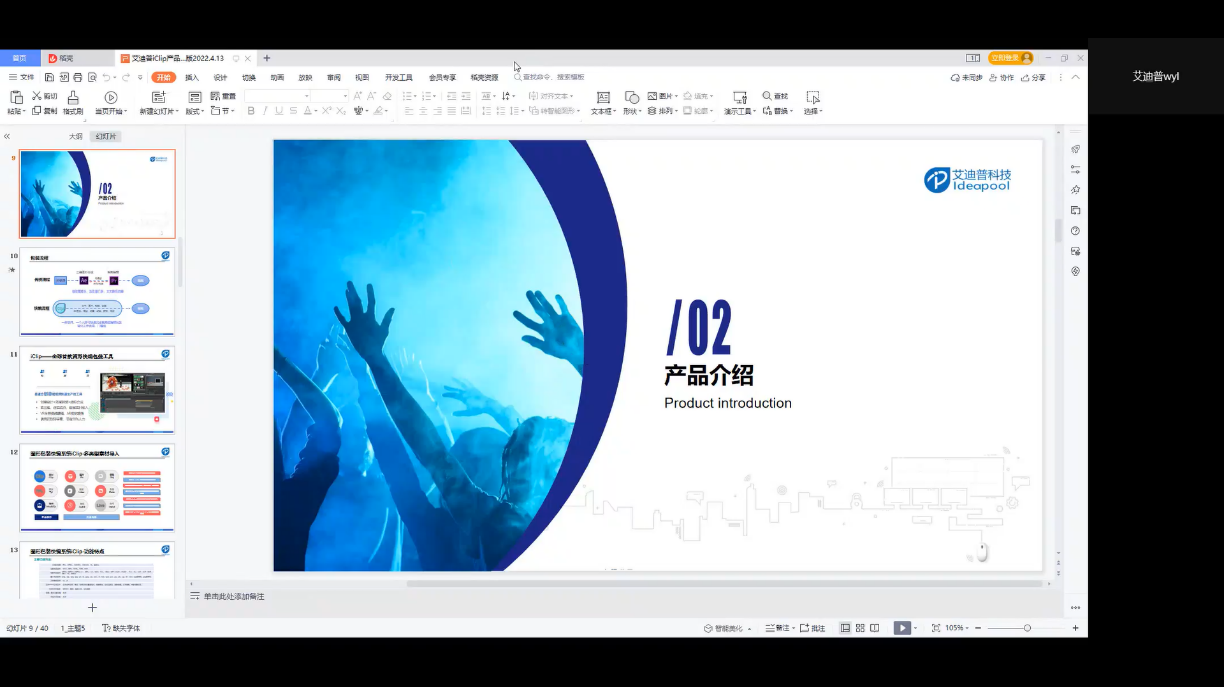Click the zoom slider handle in status bar

1027,628
